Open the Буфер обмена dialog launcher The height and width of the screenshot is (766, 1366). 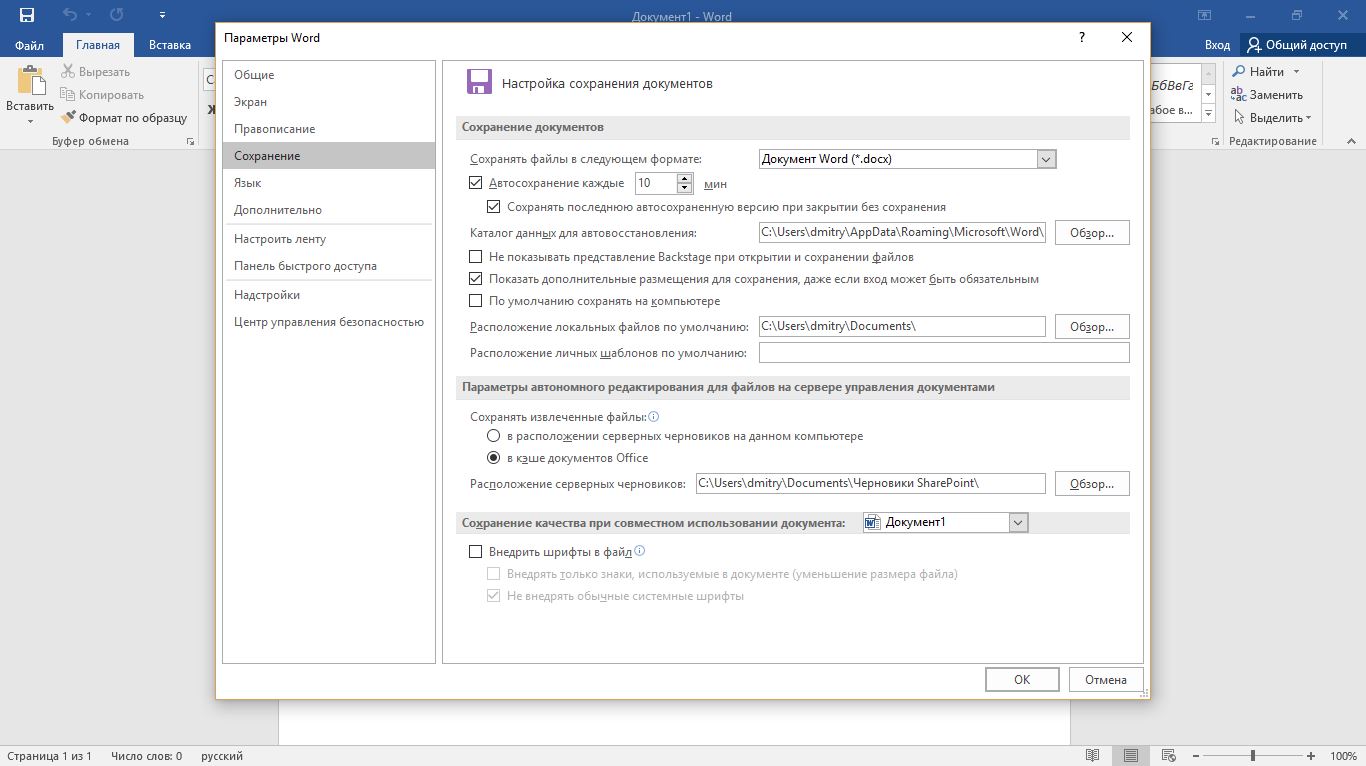click(x=190, y=142)
